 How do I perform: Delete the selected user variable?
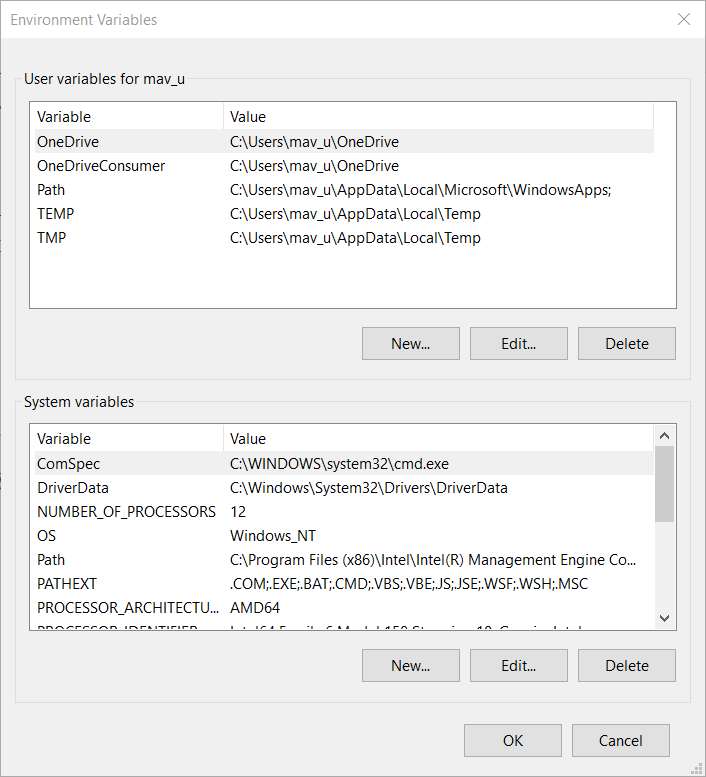coord(626,343)
